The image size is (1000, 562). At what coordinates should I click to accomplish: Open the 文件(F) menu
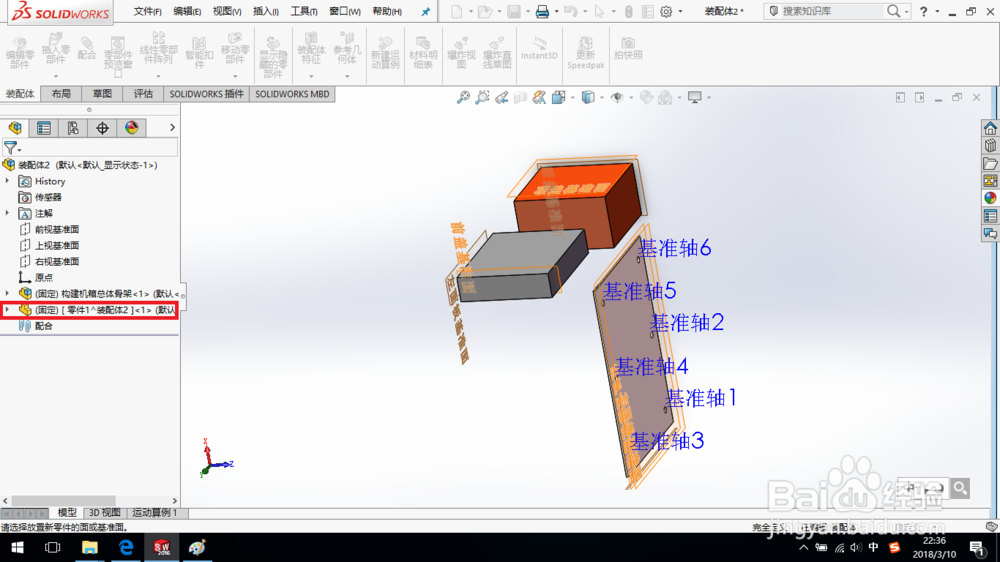click(x=147, y=11)
